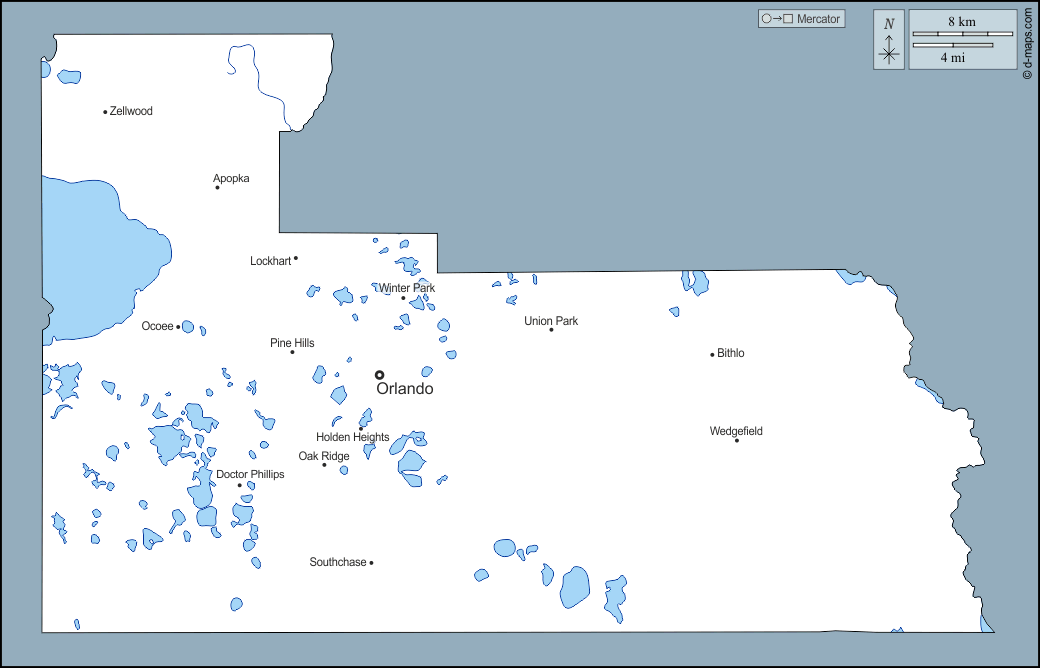
Task: Click the Winter Park label
Action: (x=407, y=288)
